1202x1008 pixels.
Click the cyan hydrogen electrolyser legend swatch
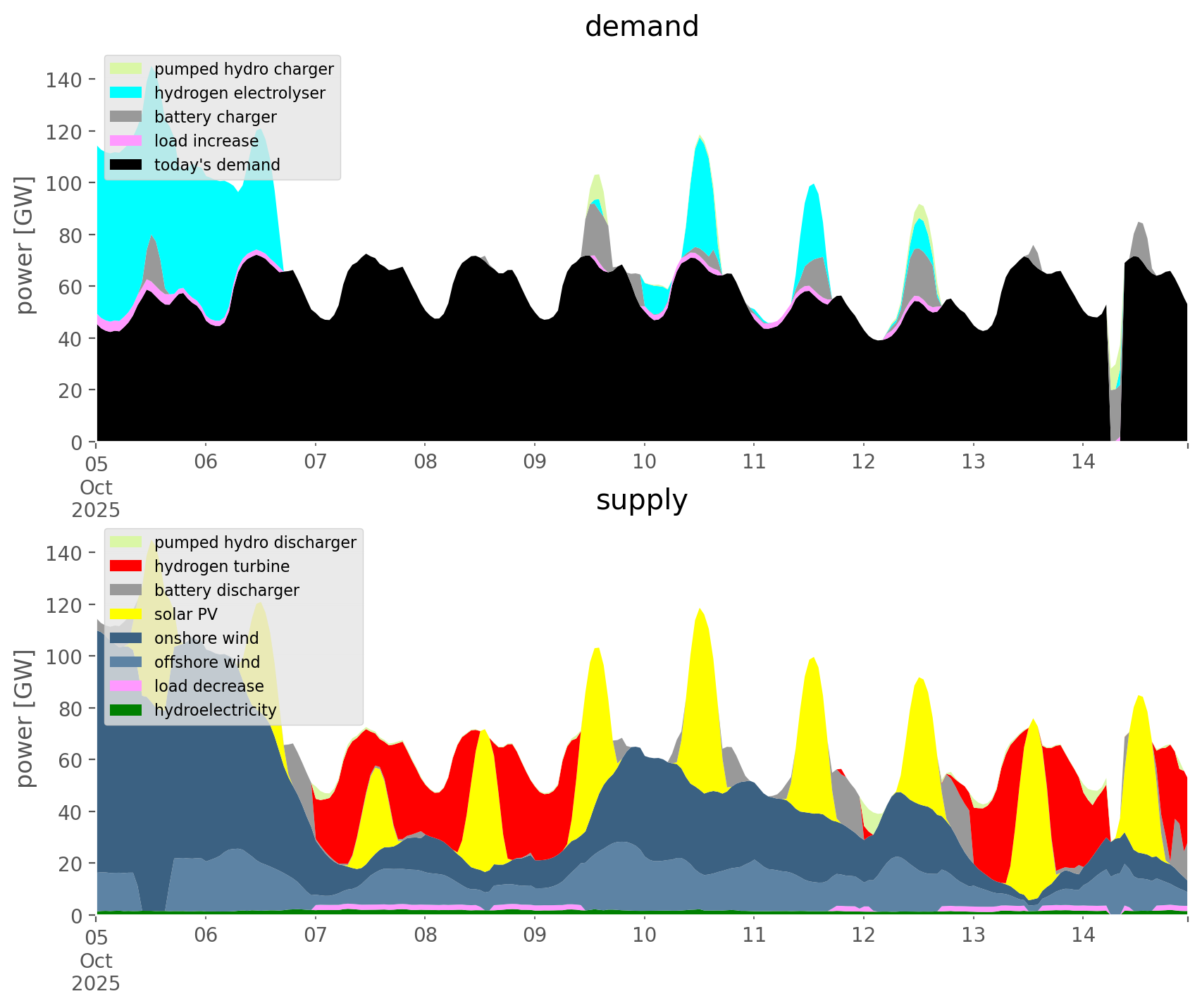click(x=126, y=93)
